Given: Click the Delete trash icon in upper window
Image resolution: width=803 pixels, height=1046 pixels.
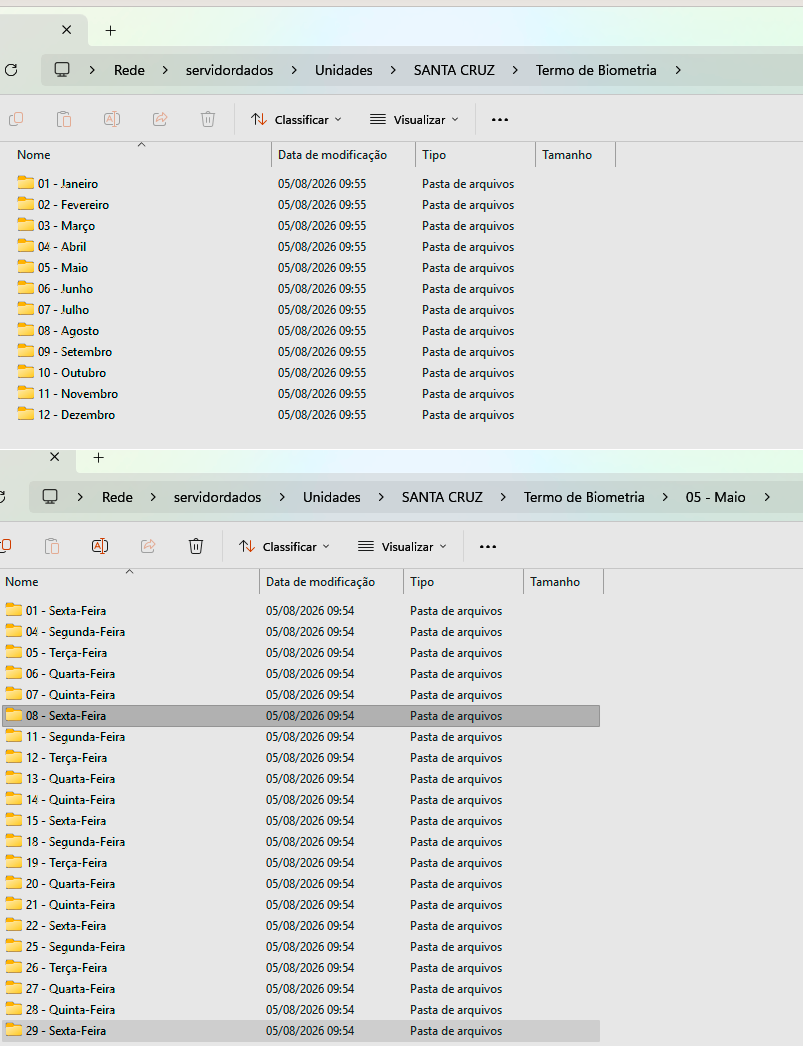Looking at the screenshot, I should coord(208,119).
